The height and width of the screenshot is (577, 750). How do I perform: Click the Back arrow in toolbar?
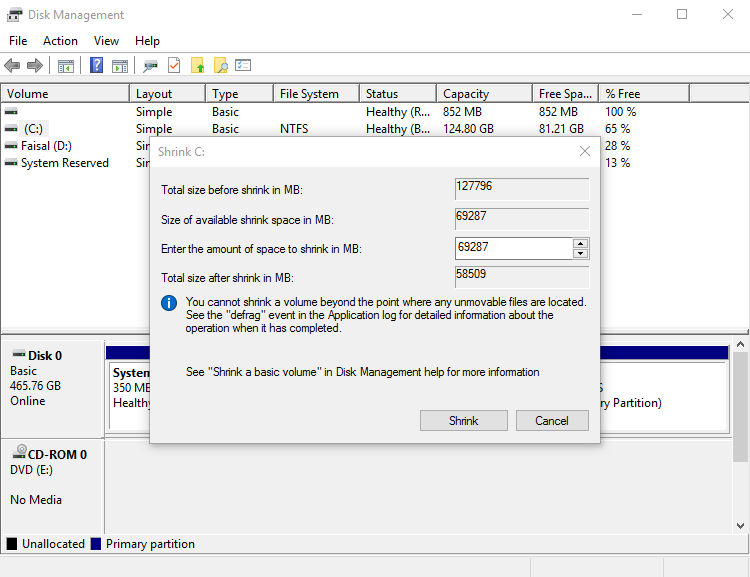[12, 66]
